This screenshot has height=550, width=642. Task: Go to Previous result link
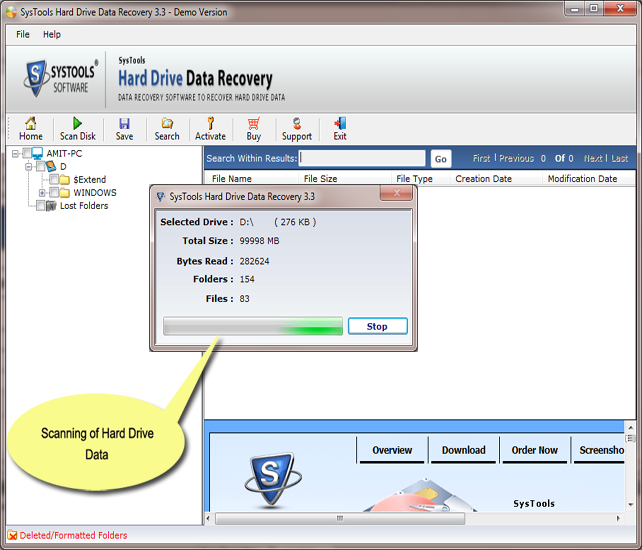(516, 158)
